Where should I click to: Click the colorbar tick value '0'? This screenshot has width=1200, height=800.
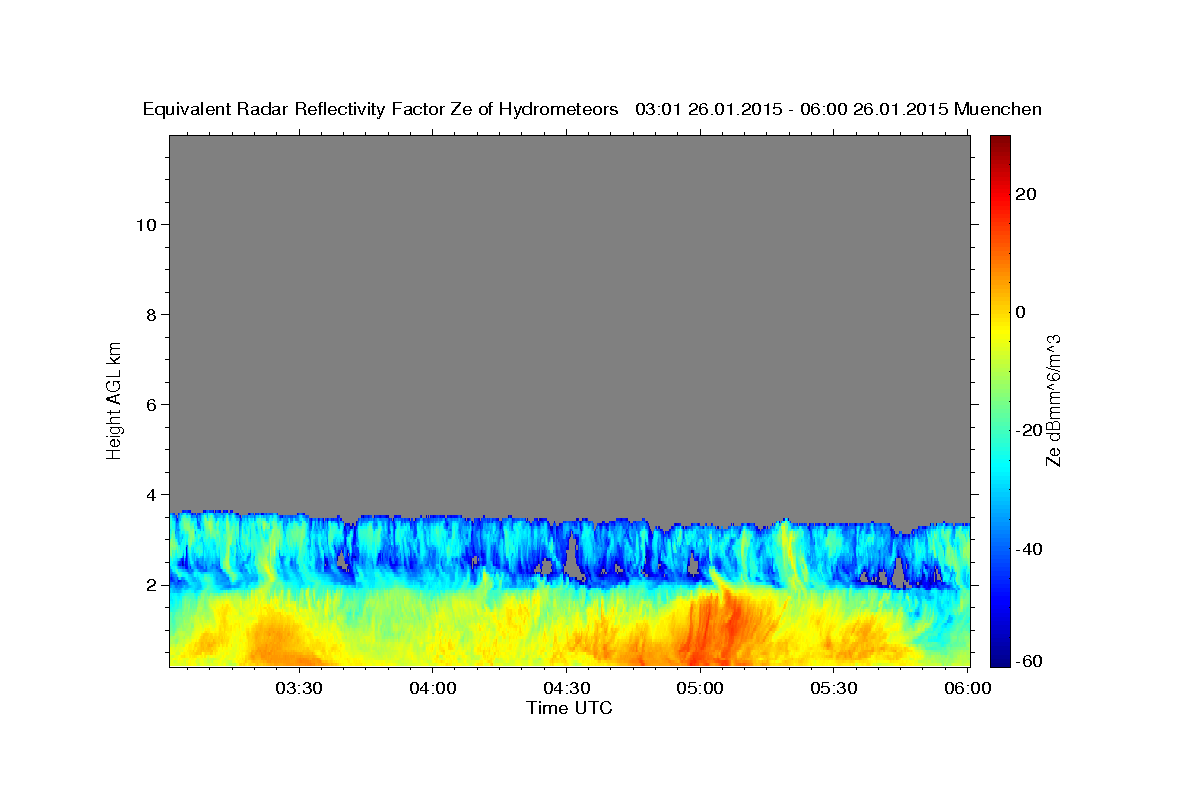1020,312
